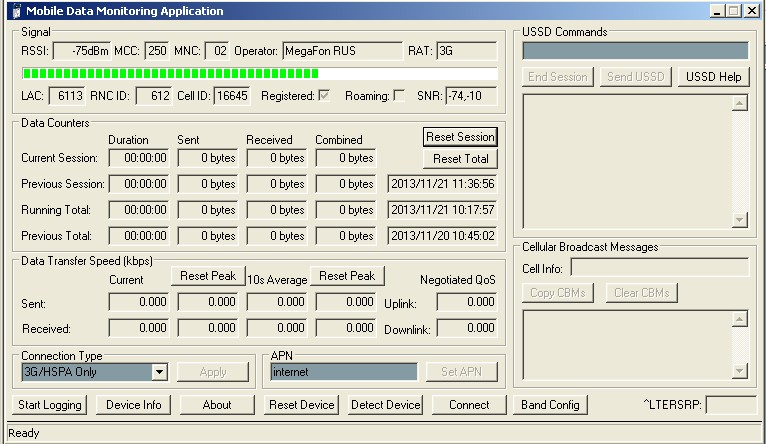Open Device Info

point(133,405)
